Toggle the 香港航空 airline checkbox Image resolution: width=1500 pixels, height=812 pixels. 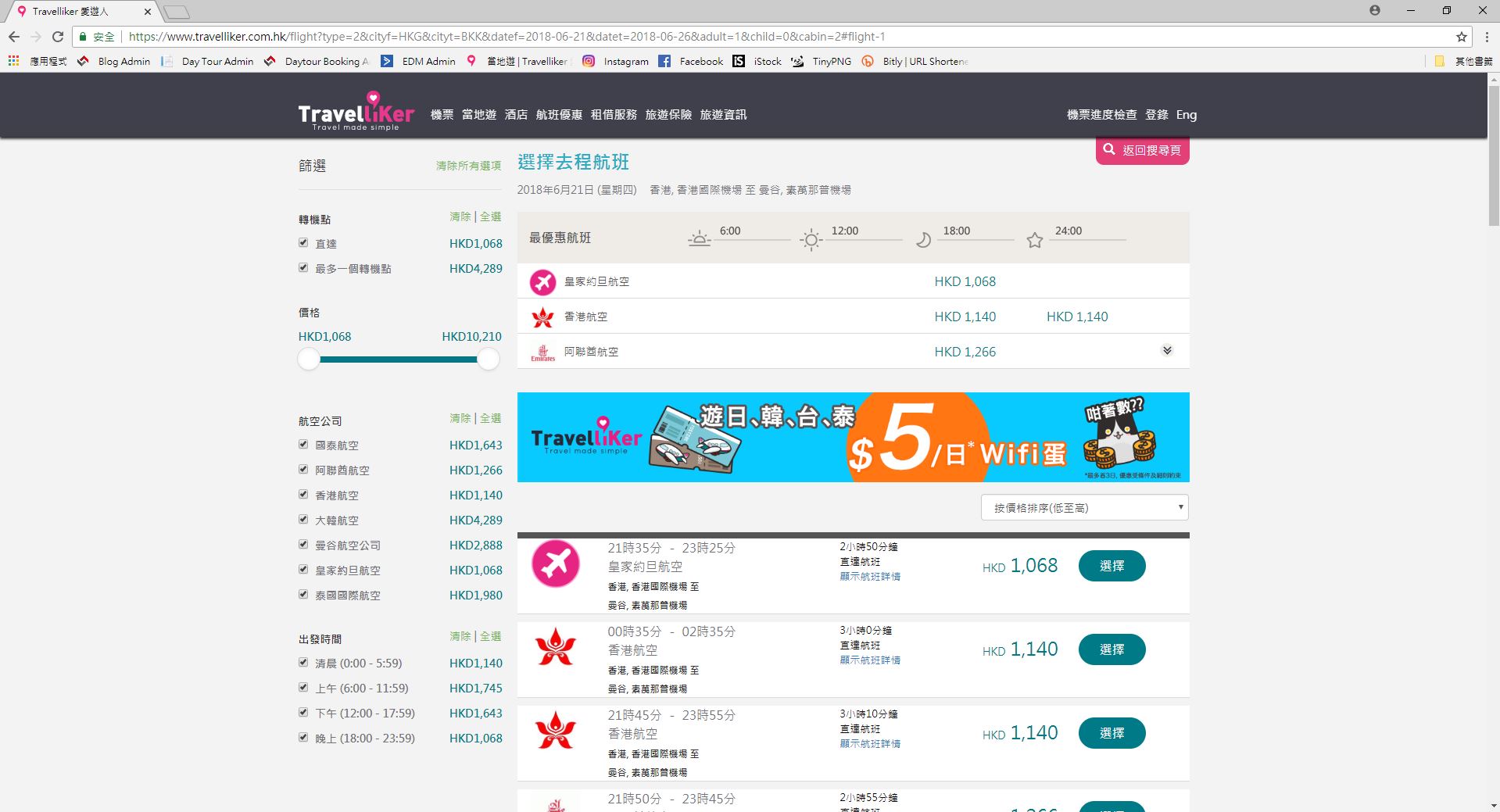coord(303,494)
